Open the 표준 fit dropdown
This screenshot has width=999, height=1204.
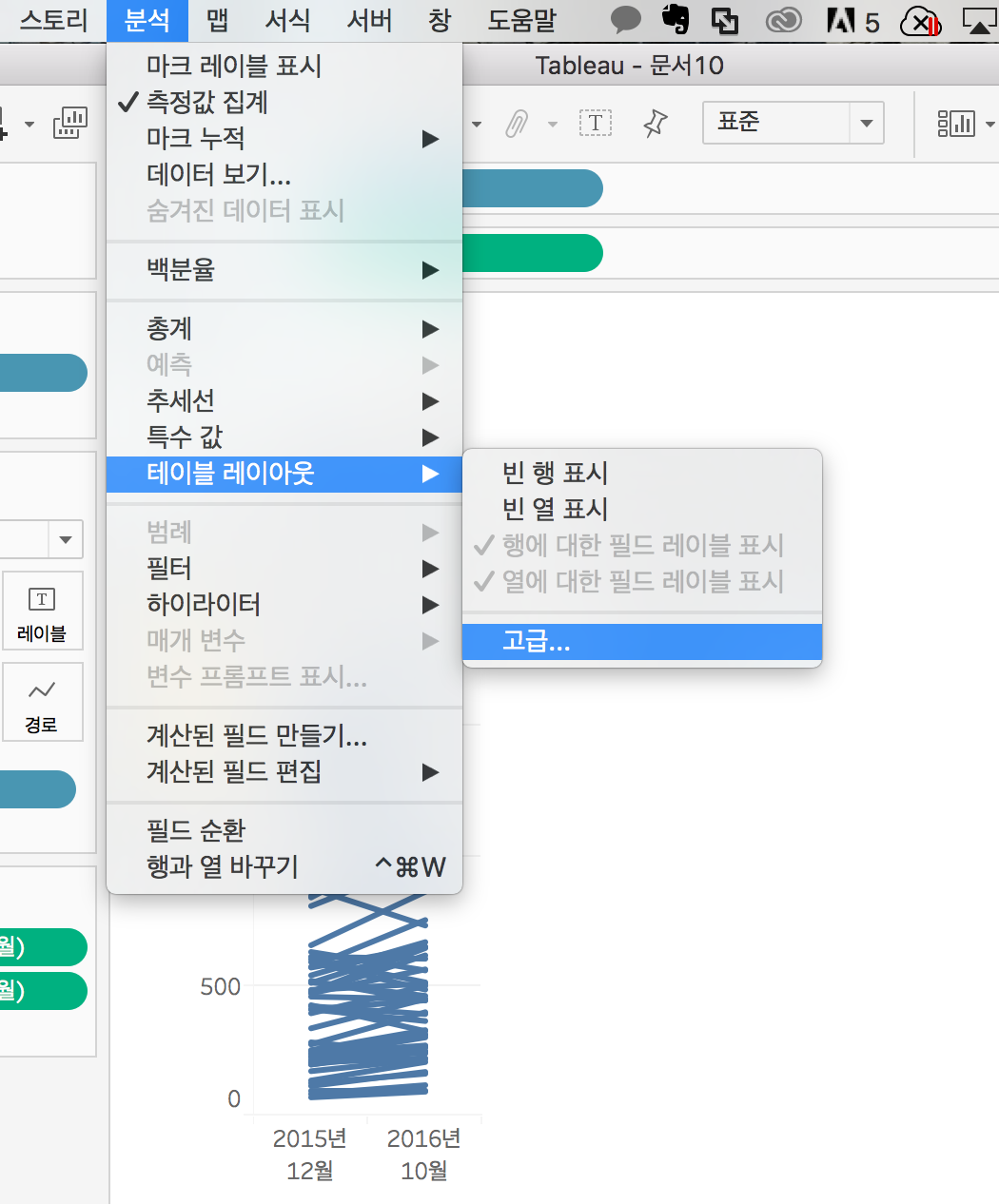(793, 123)
